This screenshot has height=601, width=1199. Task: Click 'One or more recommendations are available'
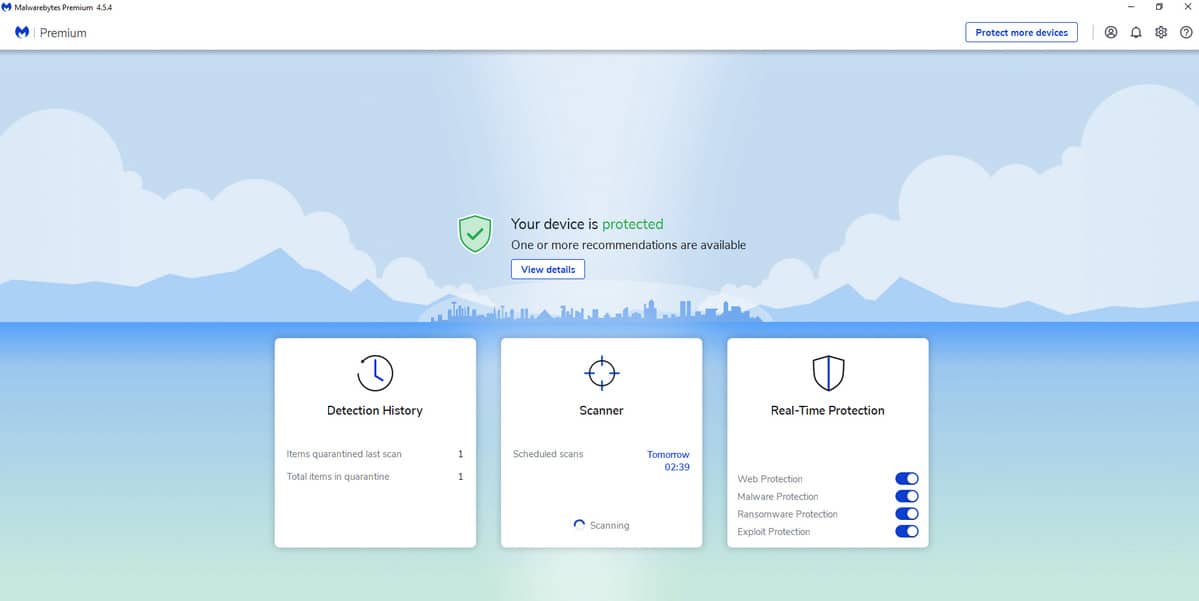[629, 245]
